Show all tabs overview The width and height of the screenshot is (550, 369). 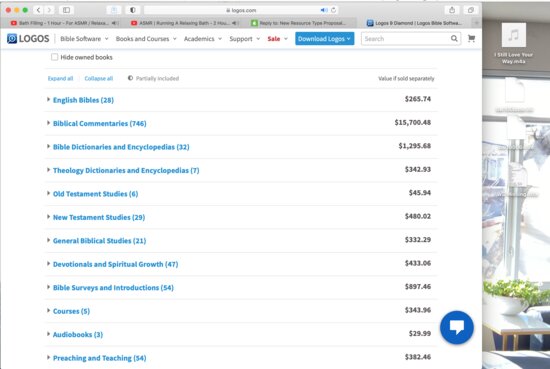471,10
